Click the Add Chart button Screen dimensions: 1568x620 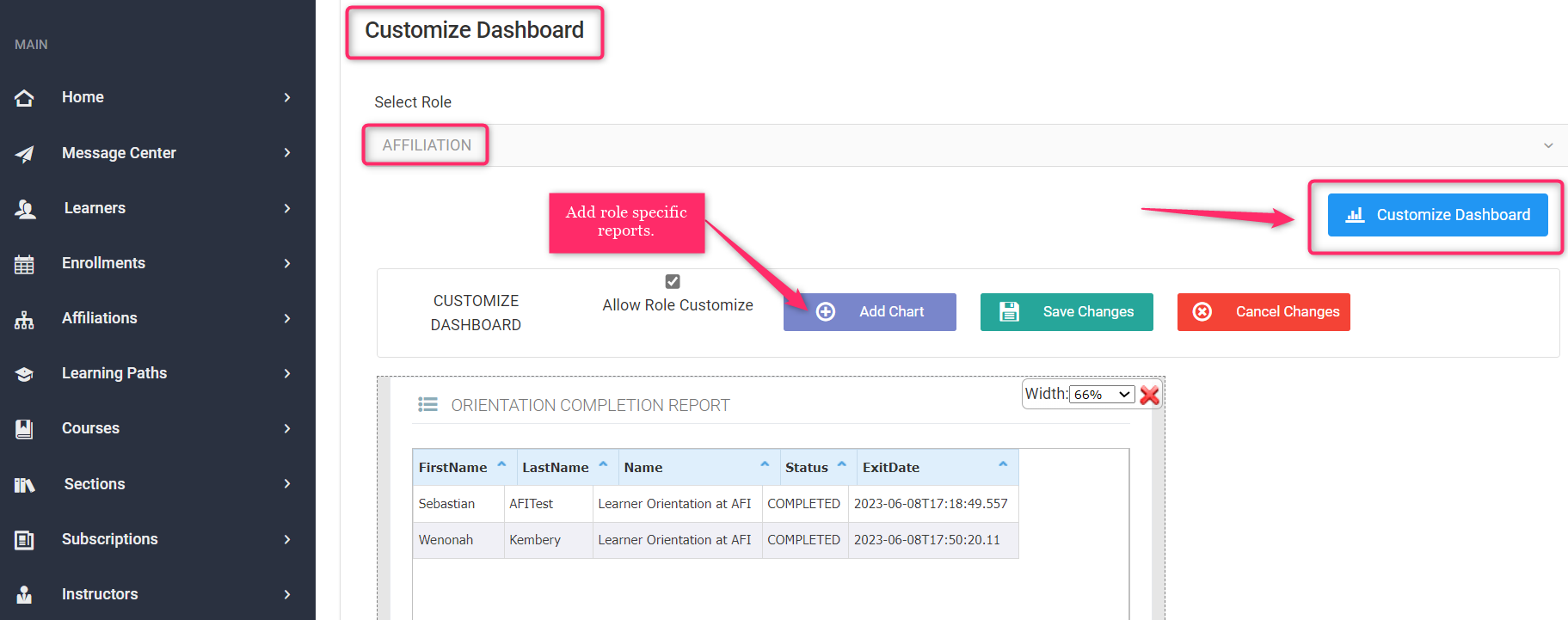[870, 312]
